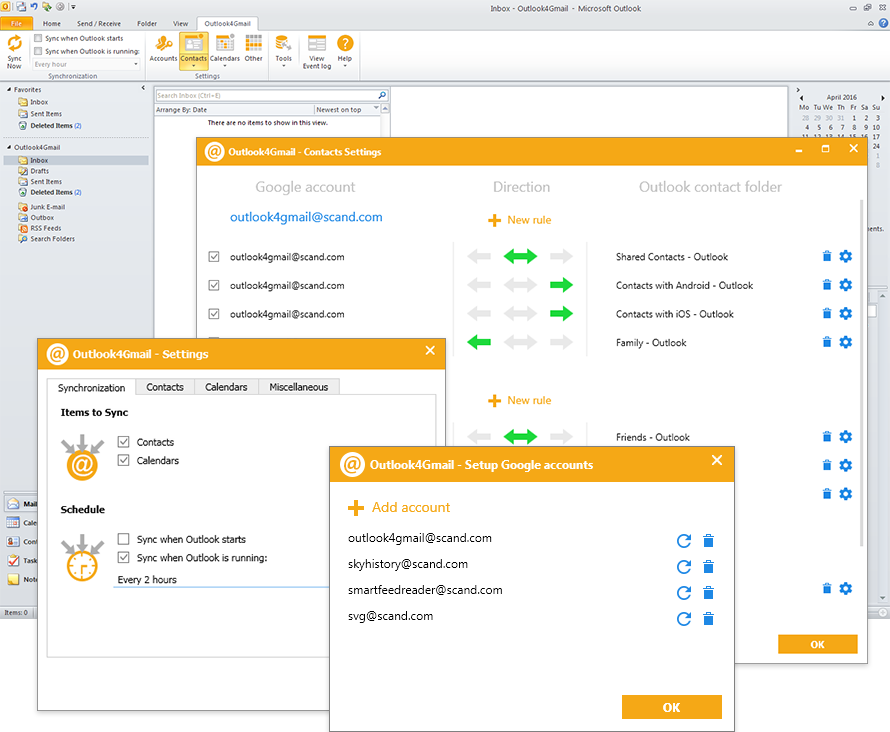This screenshot has width=890, height=732.
Task: Delete the svg@scand.com account
Action: pos(709,619)
